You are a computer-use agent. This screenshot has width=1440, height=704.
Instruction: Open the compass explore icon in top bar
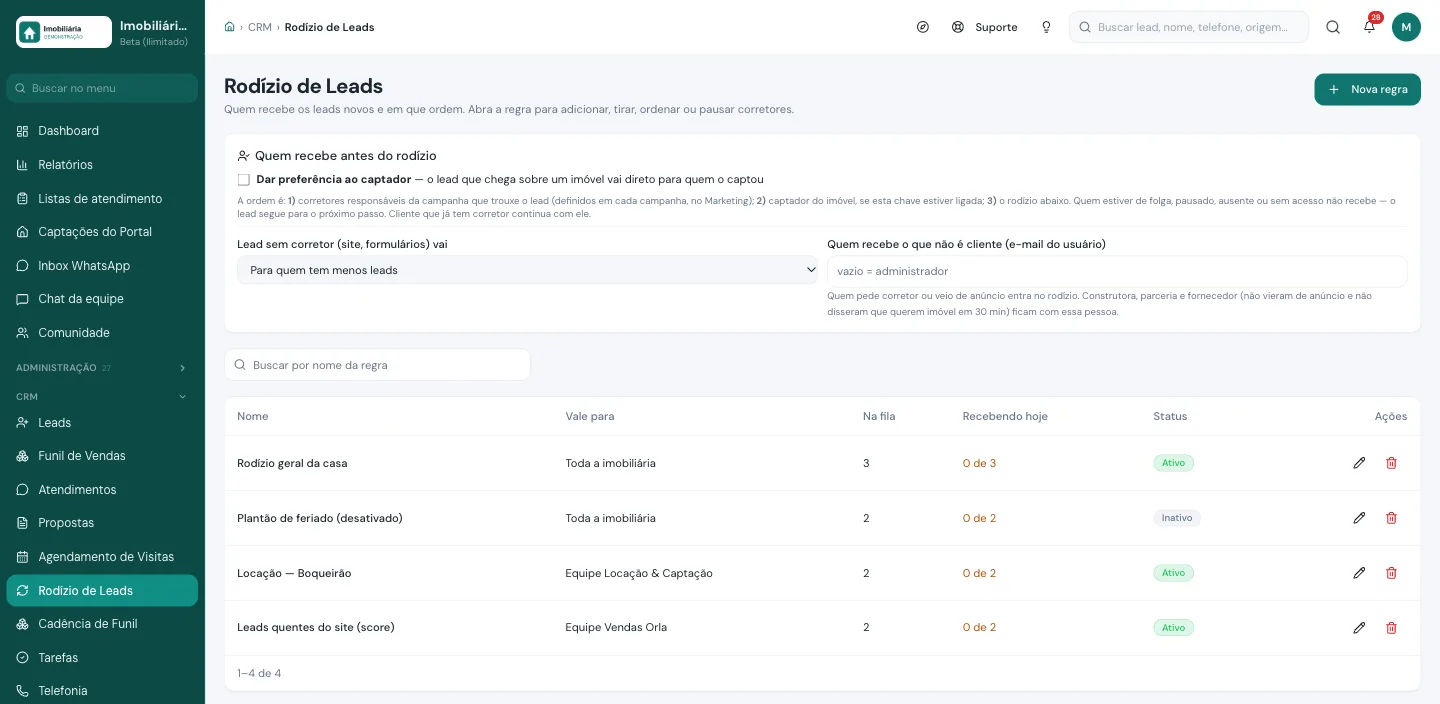[923, 27]
